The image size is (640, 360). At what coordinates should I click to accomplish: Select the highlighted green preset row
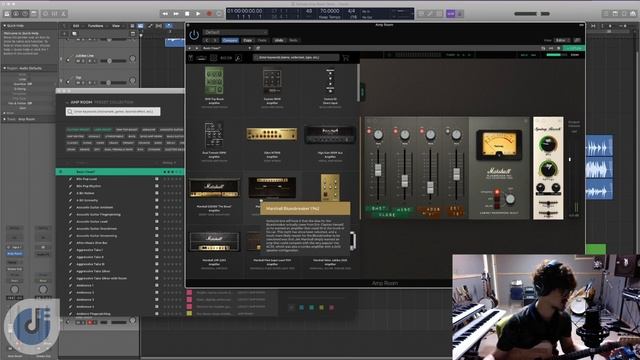click(x=120, y=172)
